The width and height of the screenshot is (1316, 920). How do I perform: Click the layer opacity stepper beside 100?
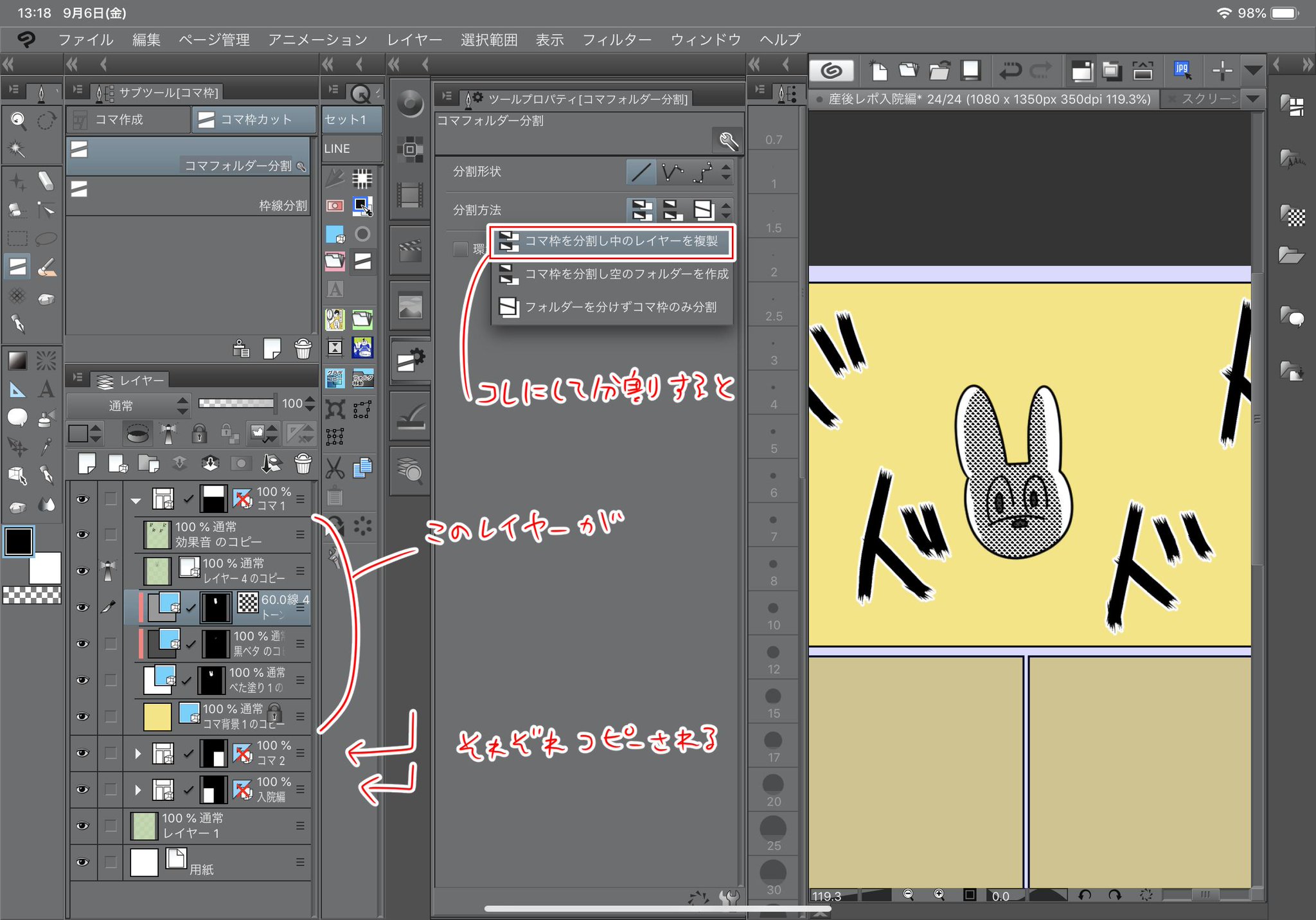tap(310, 404)
